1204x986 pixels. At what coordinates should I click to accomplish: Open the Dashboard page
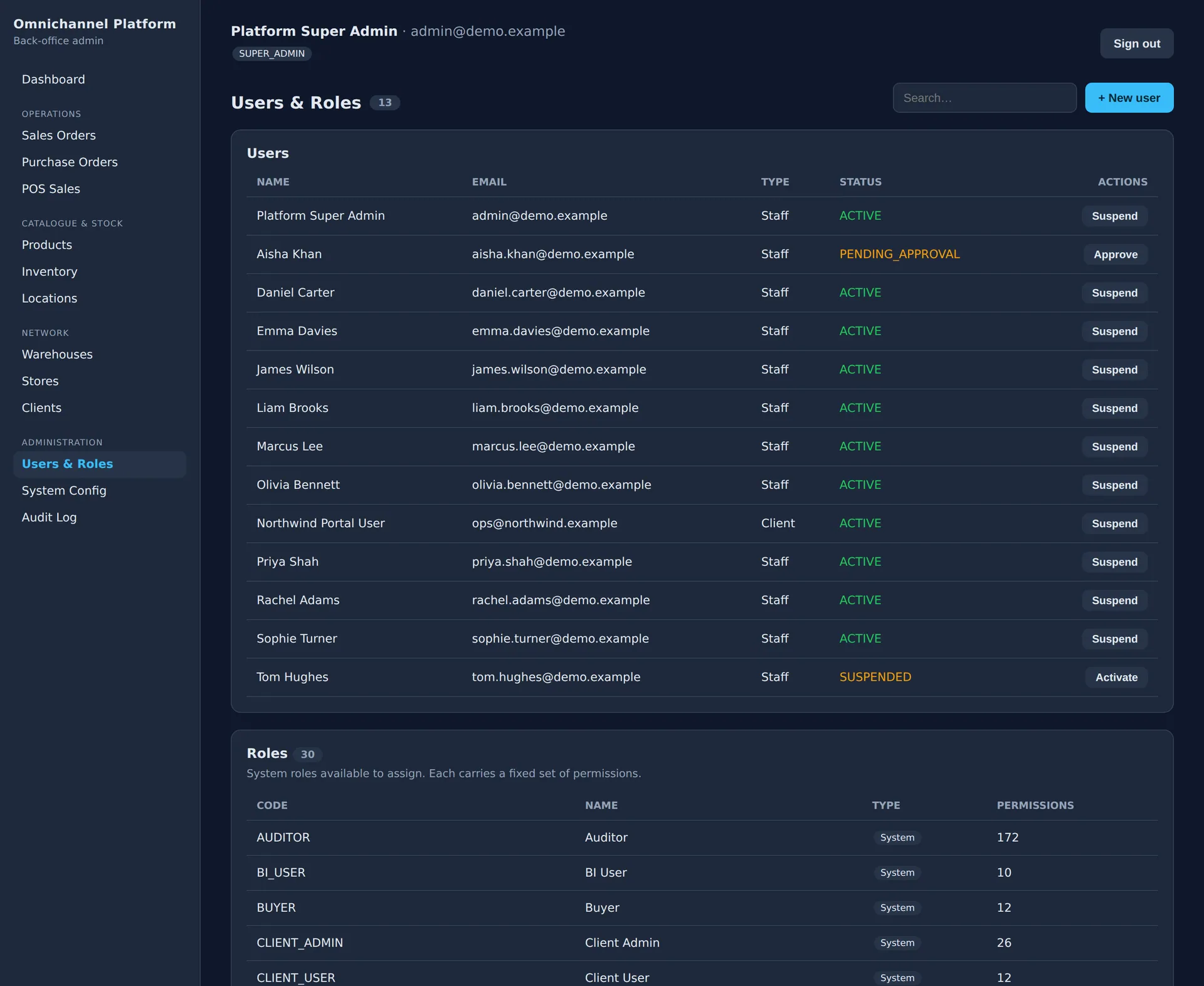point(100,80)
